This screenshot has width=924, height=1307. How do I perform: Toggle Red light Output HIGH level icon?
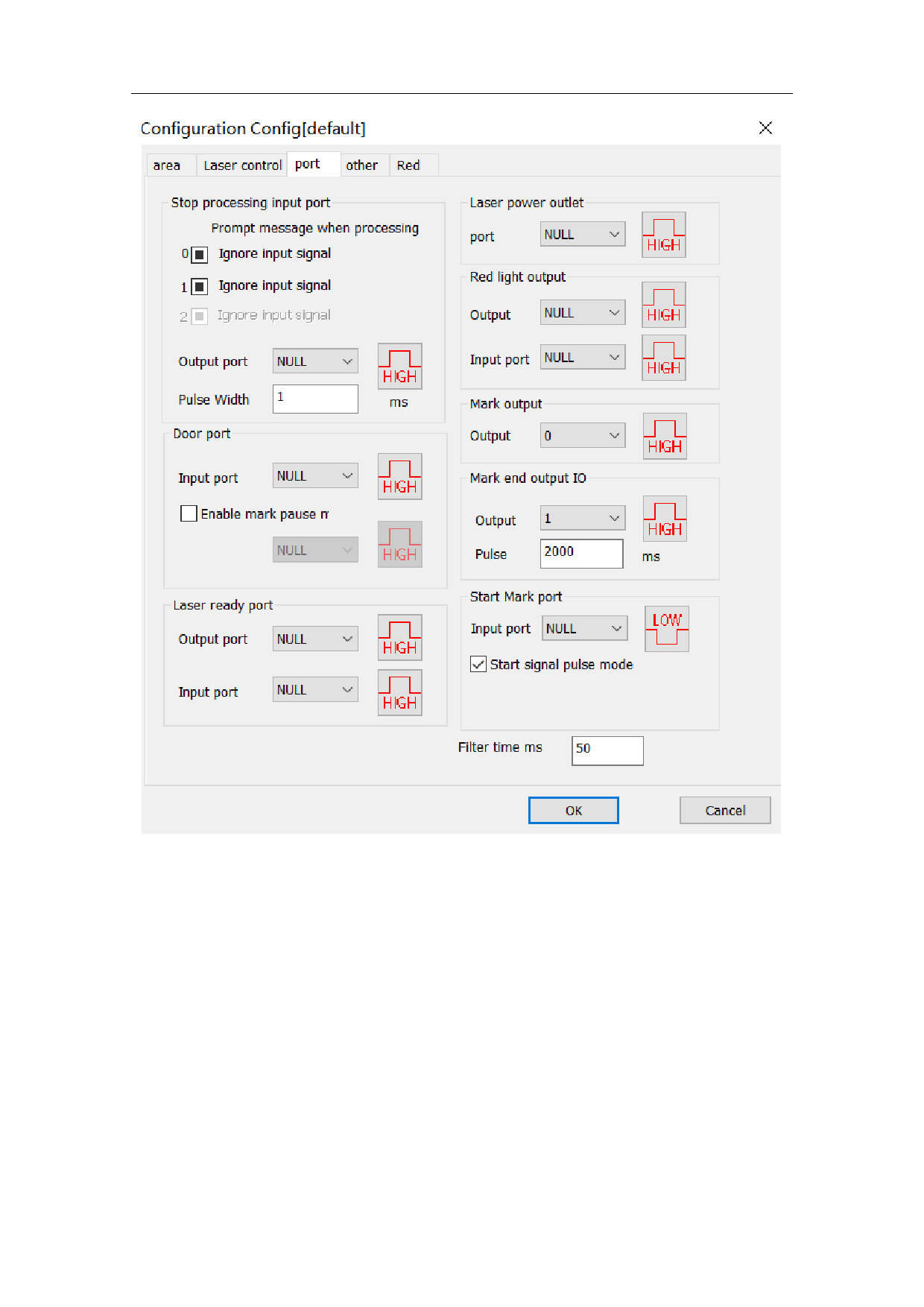[663, 306]
